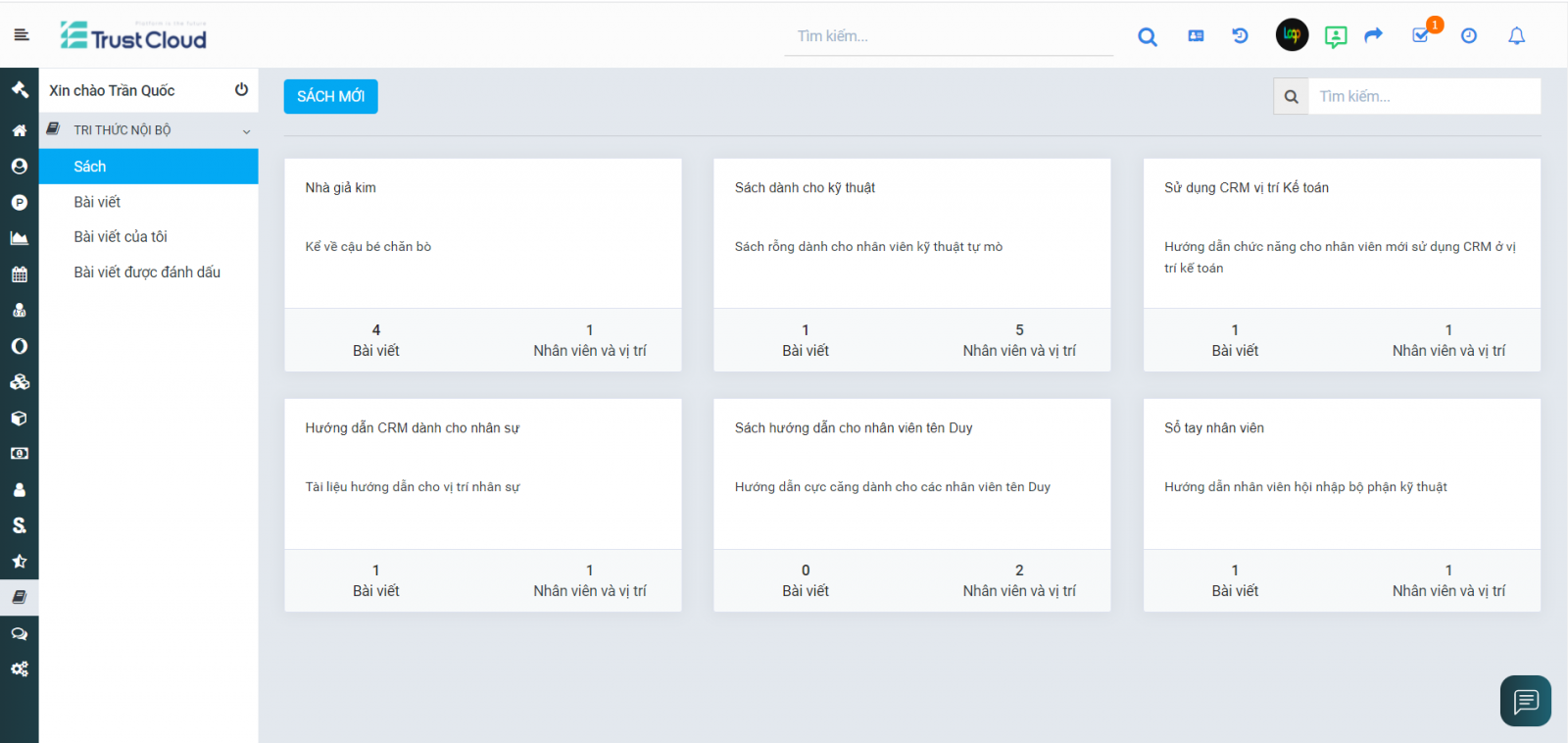Viewport: 1568px width, 743px height.
Task: Open the settings gears icon in sidebar
Action: point(19,669)
